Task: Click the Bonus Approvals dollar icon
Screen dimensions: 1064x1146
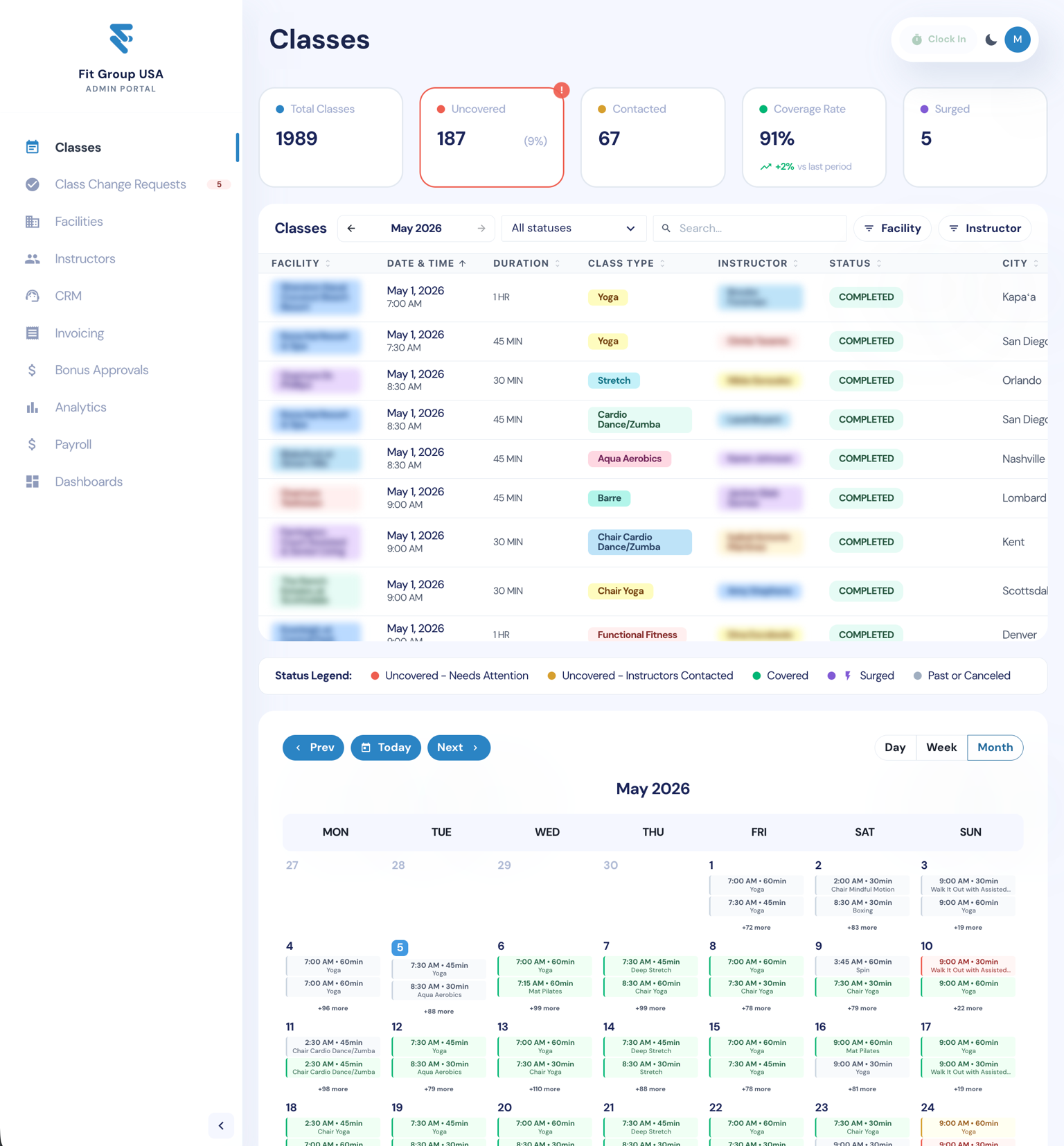Action: pyautogui.click(x=33, y=370)
